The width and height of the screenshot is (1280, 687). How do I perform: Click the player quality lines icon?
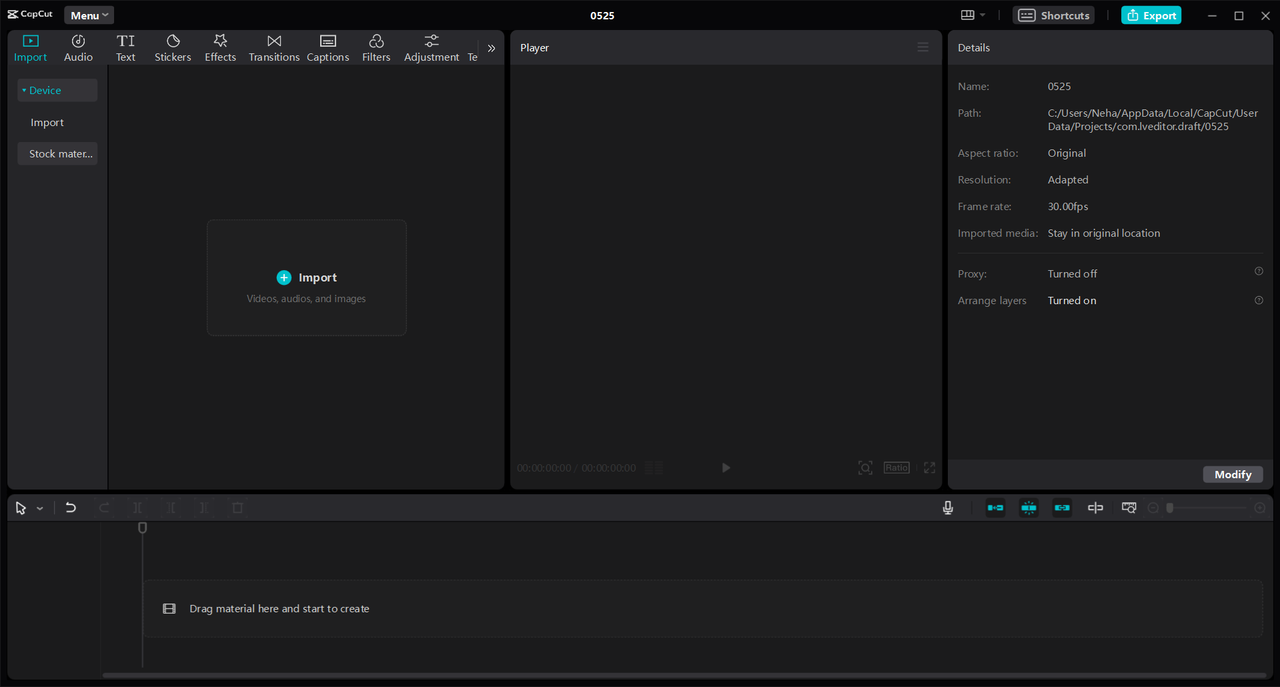point(654,468)
